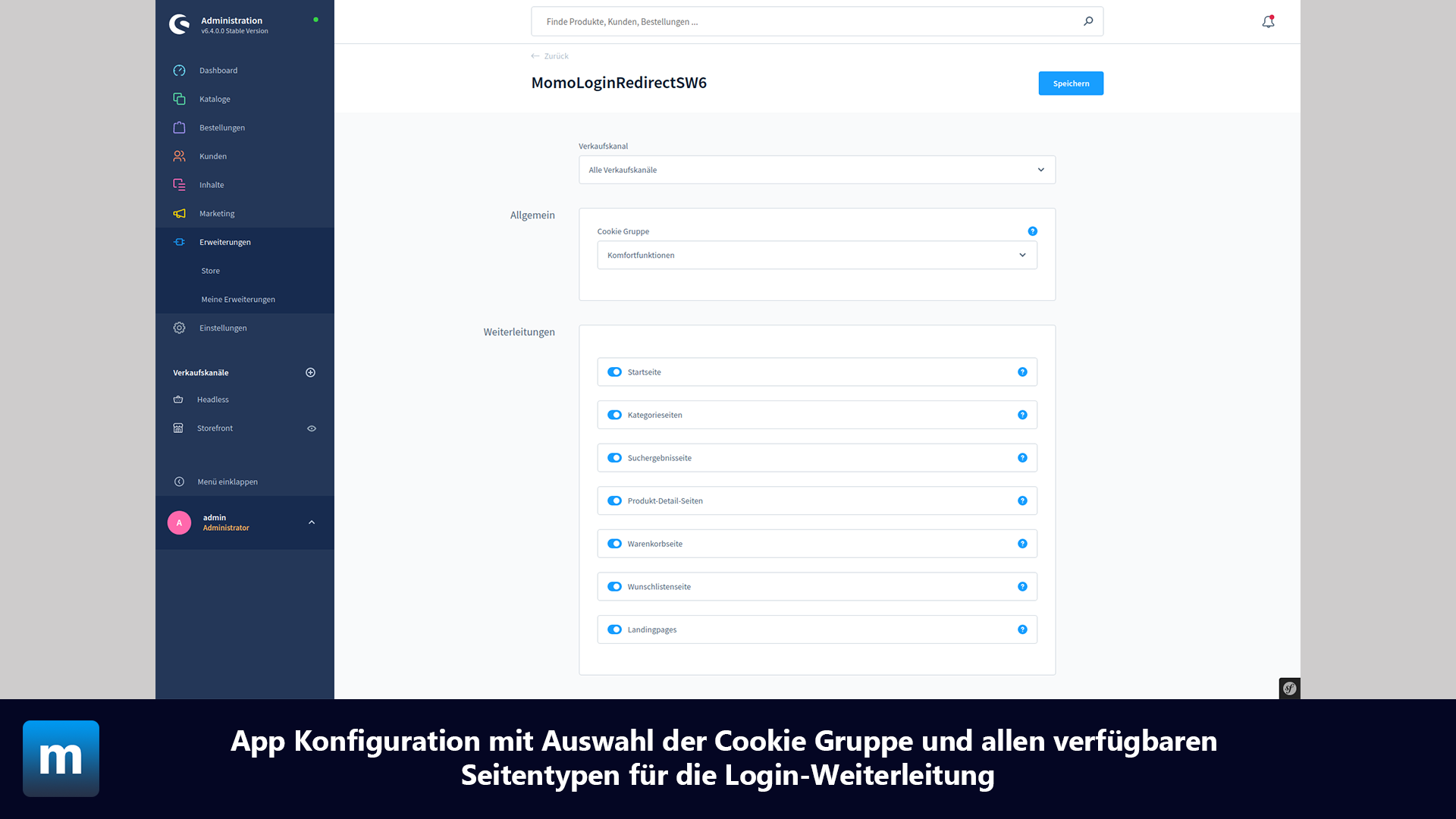Click the search input field
Viewport: 1456px width, 819px height.
(x=817, y=21)
